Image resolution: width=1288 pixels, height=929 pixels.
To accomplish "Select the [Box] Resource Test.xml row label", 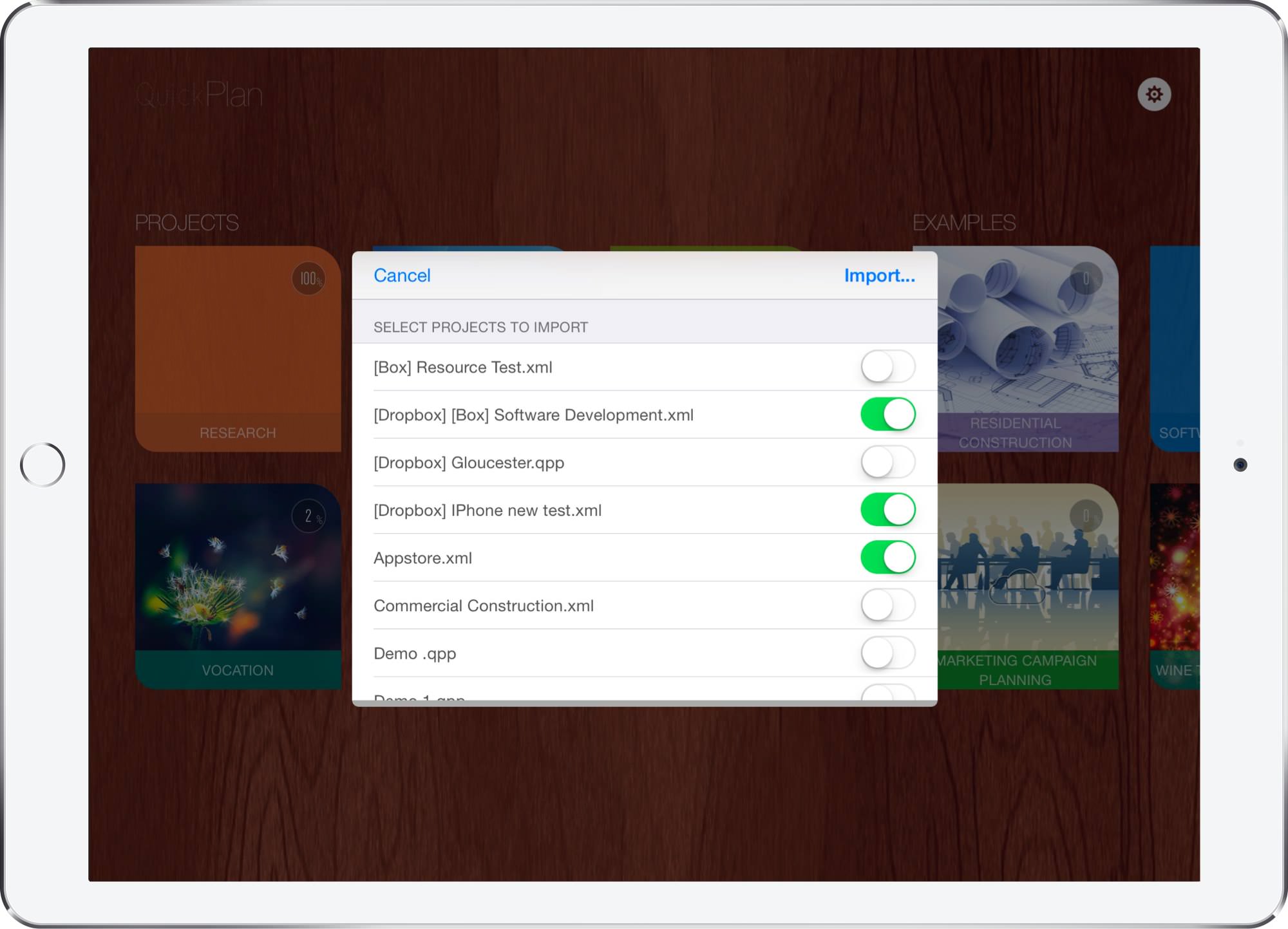I will [x=462, y=366].
